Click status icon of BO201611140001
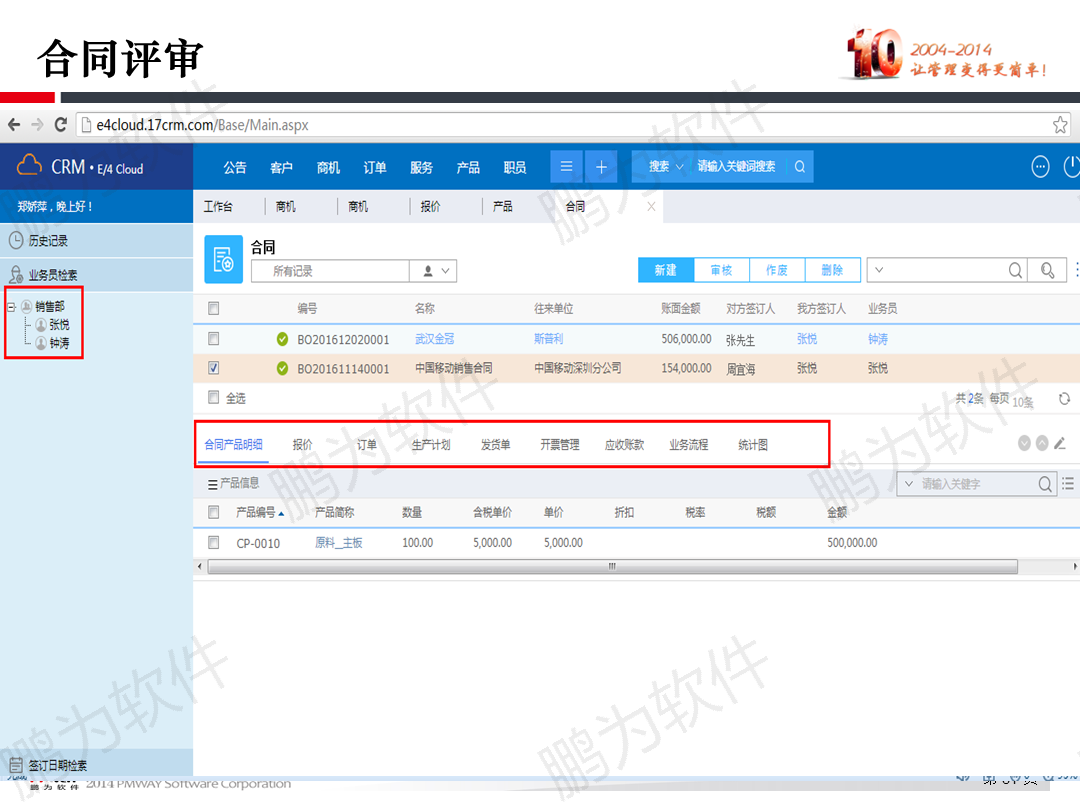This screenshot has height=810, width=1080. click(282, 368)
